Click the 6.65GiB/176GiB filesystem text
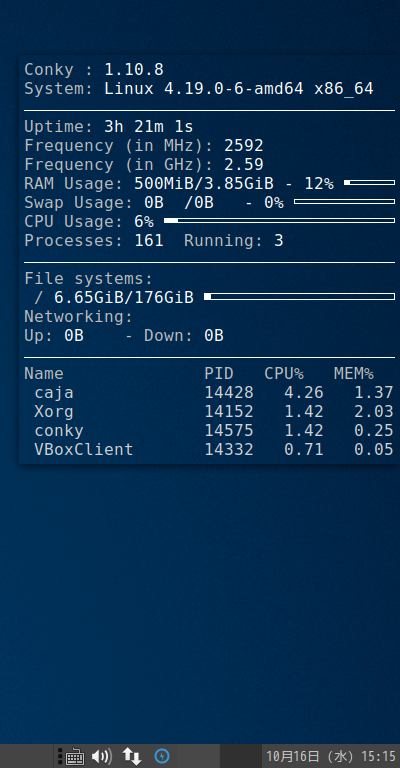Image resolution: width=400 pixels, height=768 pixels. coord(124,297)
